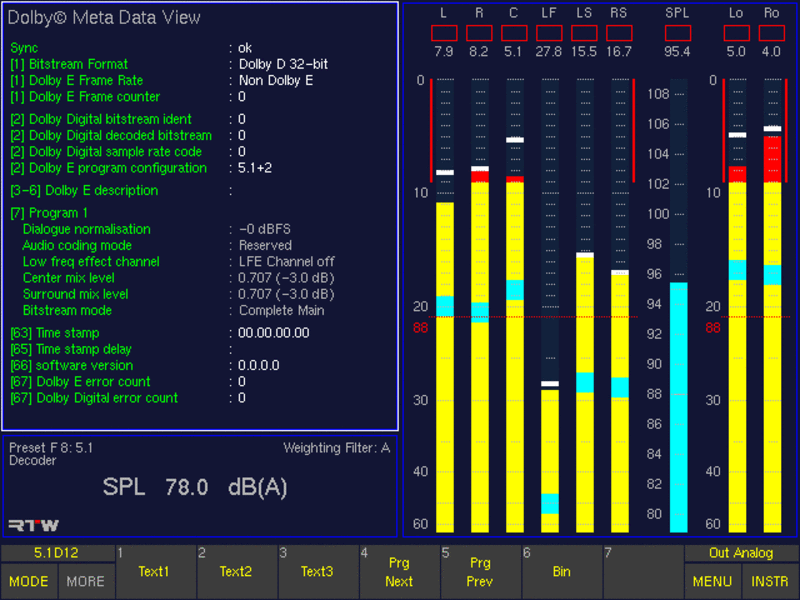Click the LS channel peak value 15.5

(584, 52)
